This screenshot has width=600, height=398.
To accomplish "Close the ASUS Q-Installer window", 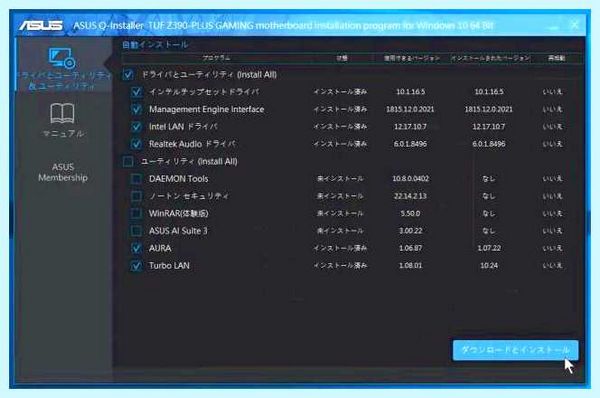I will click(x=575, y=25).
